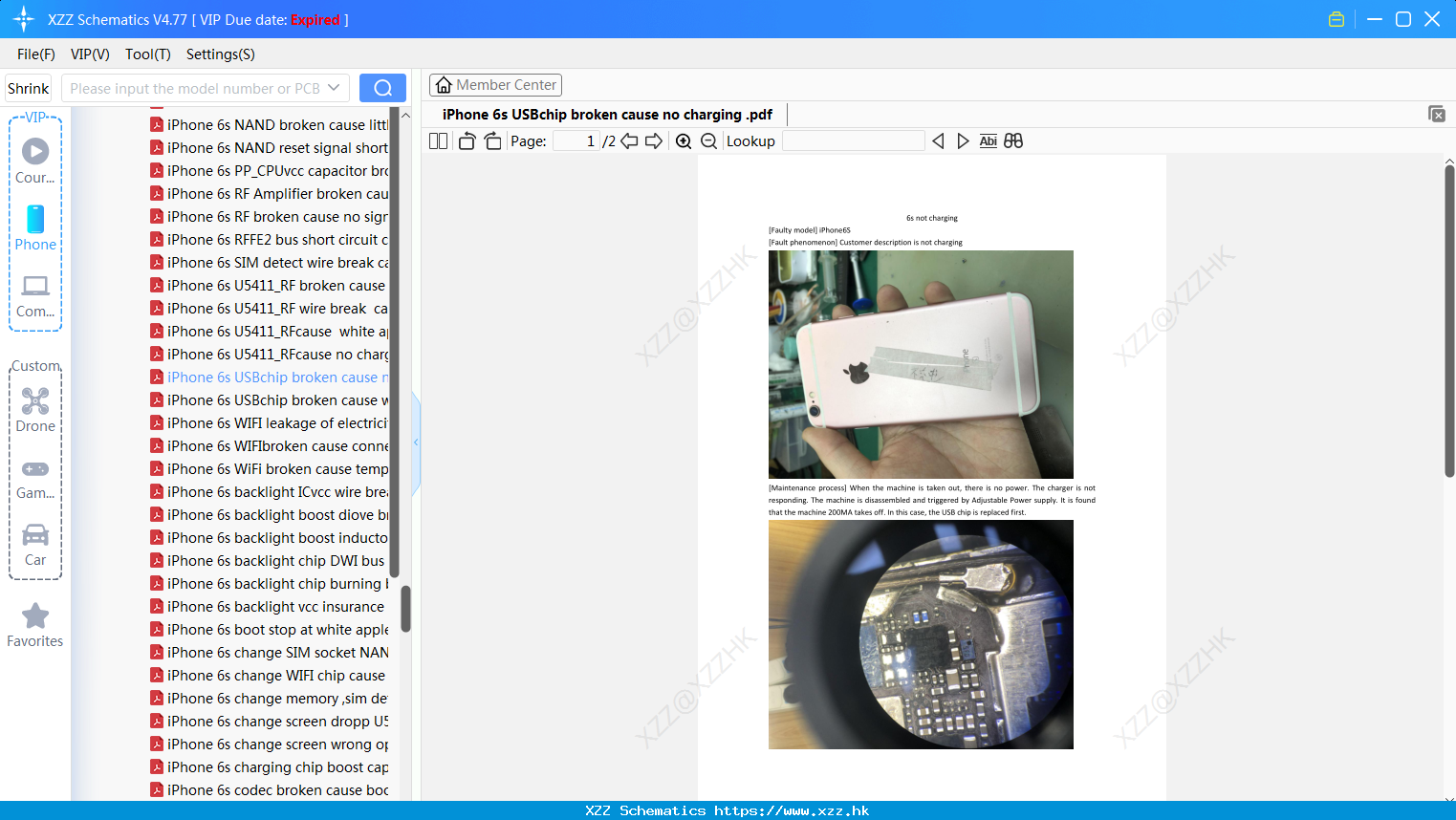Click the file list vertical scrollbar thumb
1456x820 pixels.
pos(405,609)
